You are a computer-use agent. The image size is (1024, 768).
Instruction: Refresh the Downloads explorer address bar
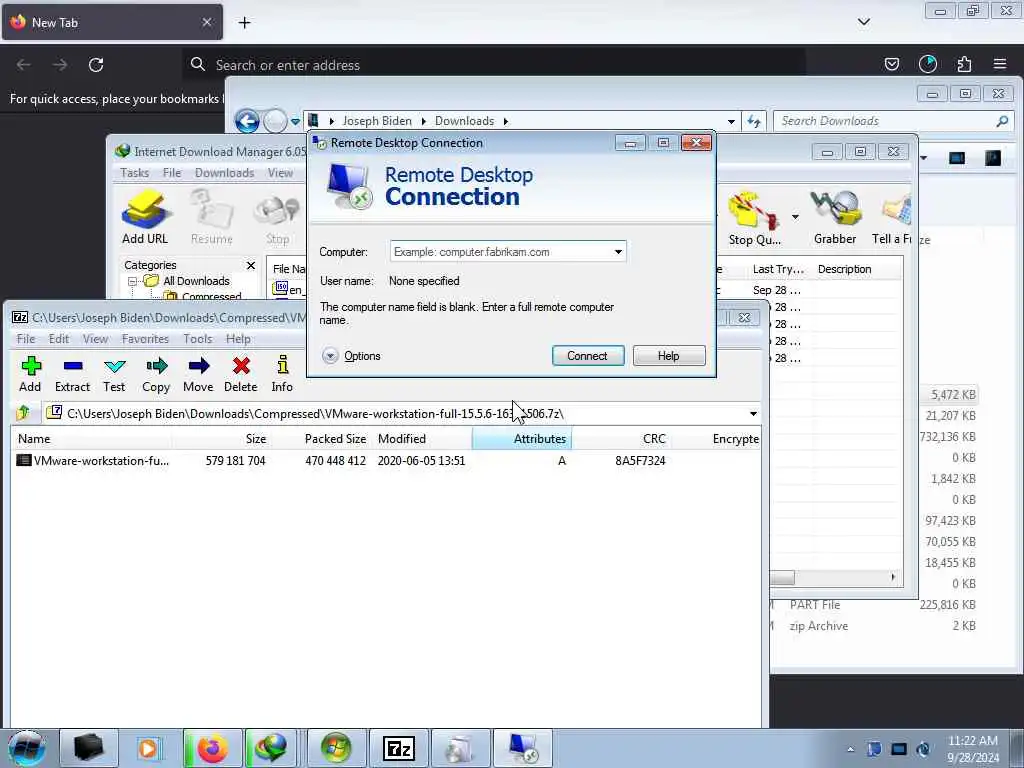pos(754,121)
